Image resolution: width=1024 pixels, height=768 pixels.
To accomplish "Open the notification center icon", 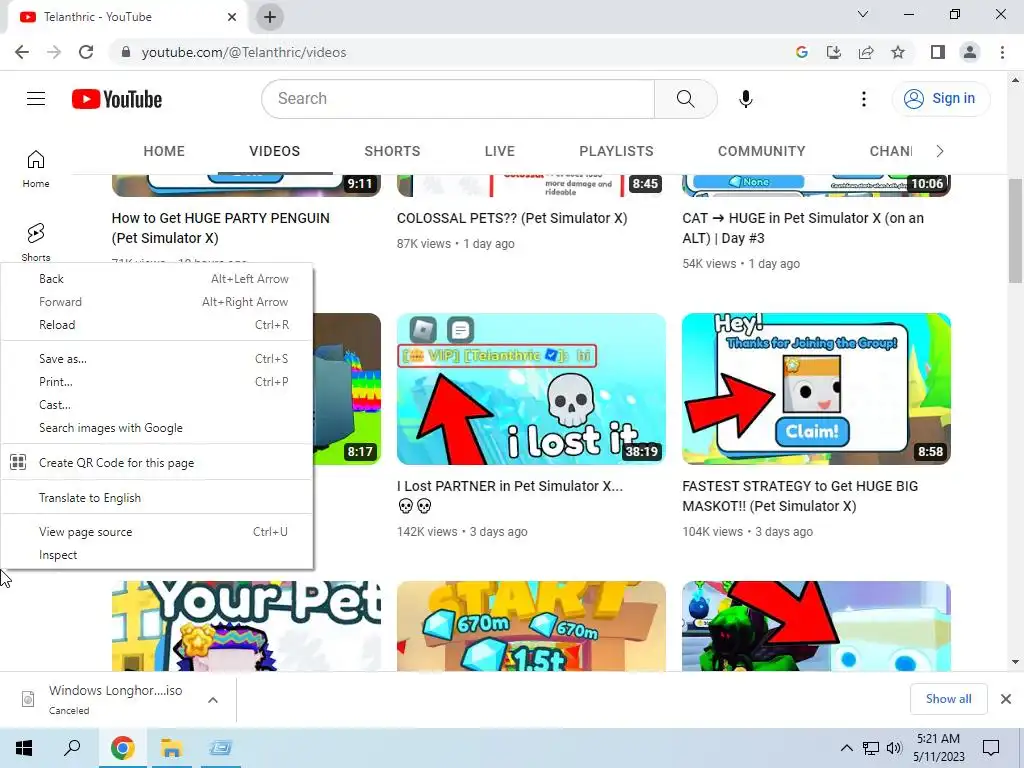I will pyautogui.click(x=991, y=748).
